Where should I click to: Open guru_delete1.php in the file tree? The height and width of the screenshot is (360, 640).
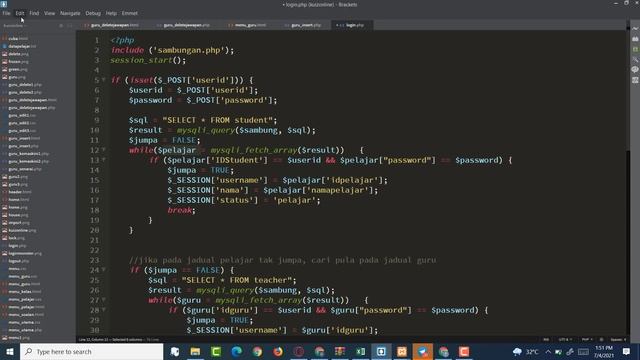tap(25, 84)
